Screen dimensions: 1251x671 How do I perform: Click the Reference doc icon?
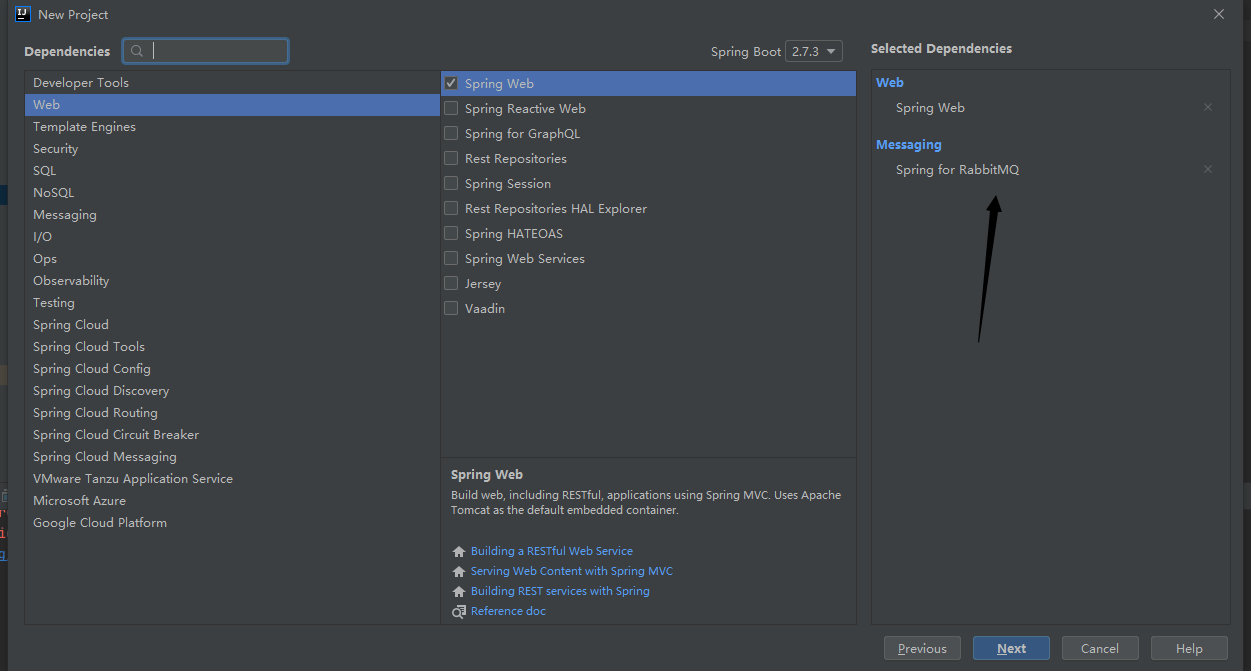[x=459, y=611]
